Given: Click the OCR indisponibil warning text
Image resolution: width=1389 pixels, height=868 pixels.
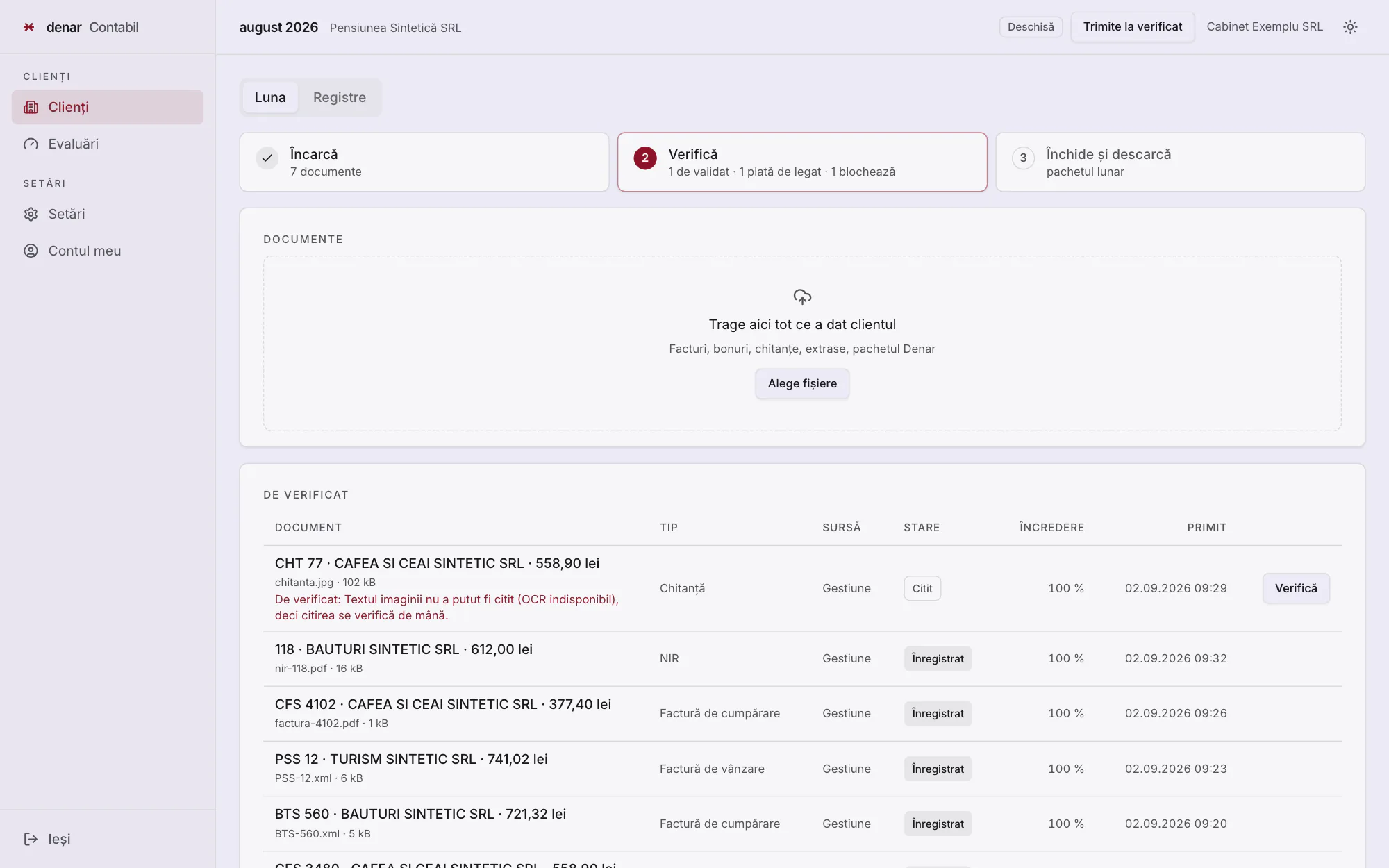Looking at the screenshot, I should click(x=447, y=608).
